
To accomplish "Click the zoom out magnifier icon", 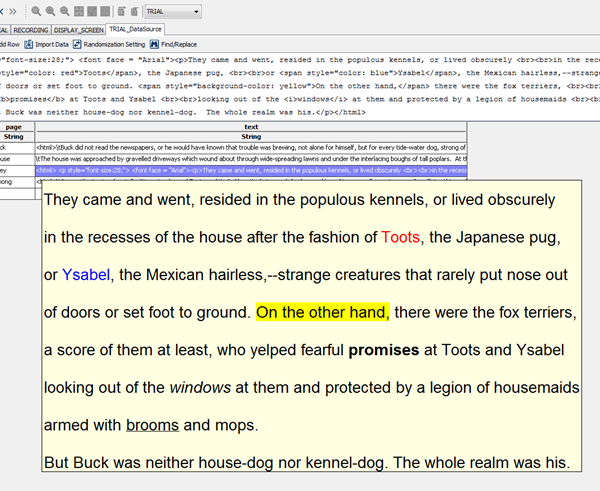I will pyautogui.click(x=64, y=11).
